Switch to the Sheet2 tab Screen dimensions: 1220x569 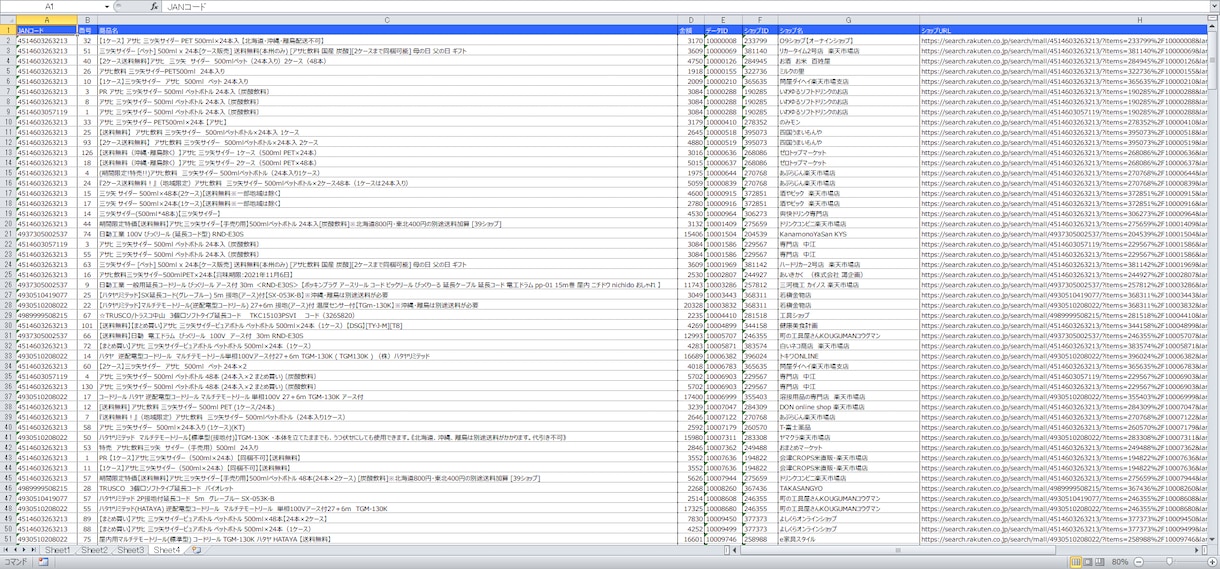coord(94,550)
